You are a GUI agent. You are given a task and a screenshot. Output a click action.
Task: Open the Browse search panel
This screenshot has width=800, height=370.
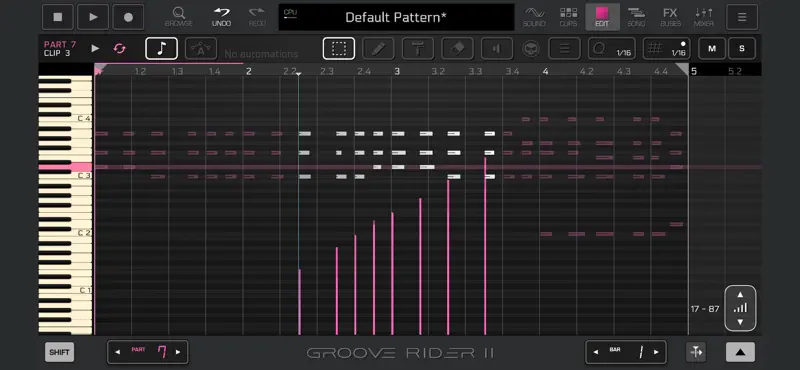(x=179, y=17)
